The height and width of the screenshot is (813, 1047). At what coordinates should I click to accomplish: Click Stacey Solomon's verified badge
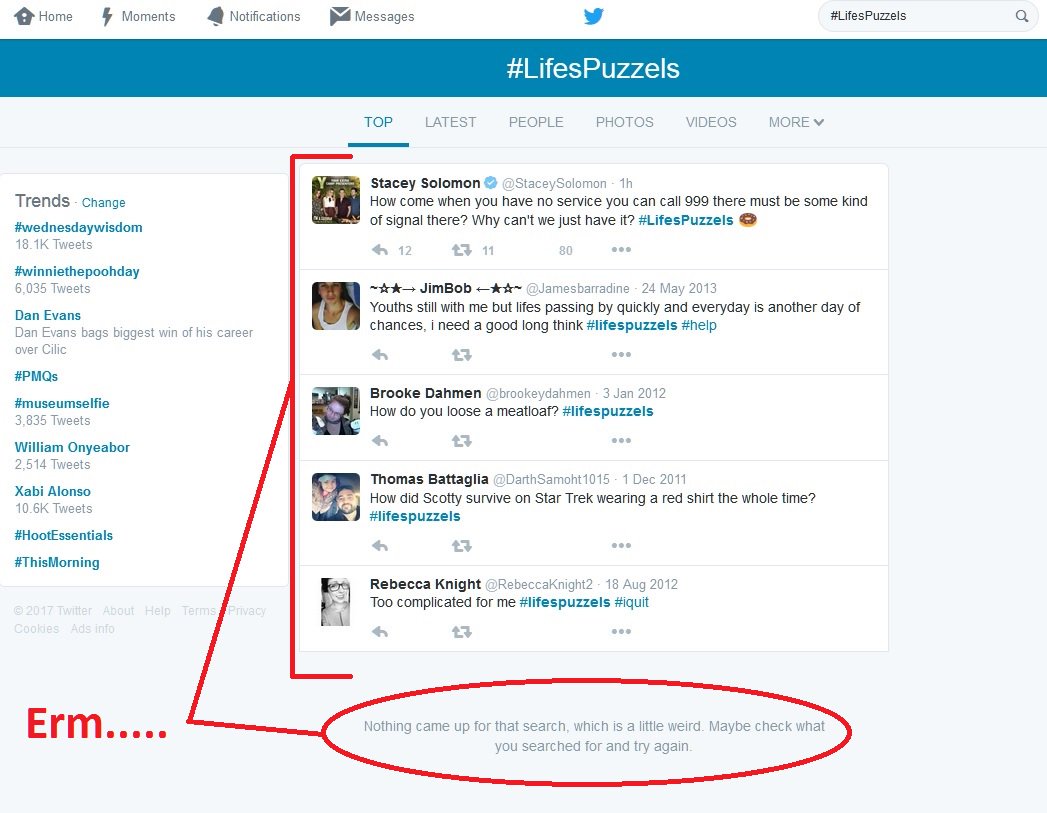point(489,182)
